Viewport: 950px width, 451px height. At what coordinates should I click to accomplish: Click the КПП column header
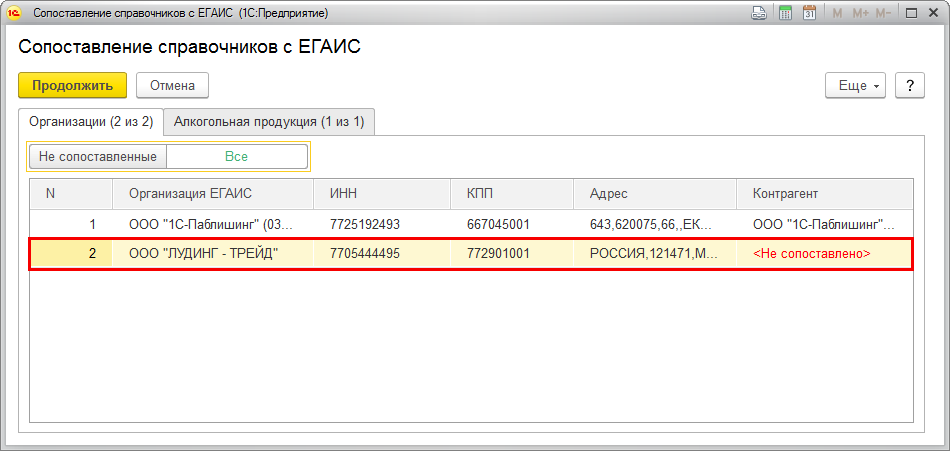[512, 194]
